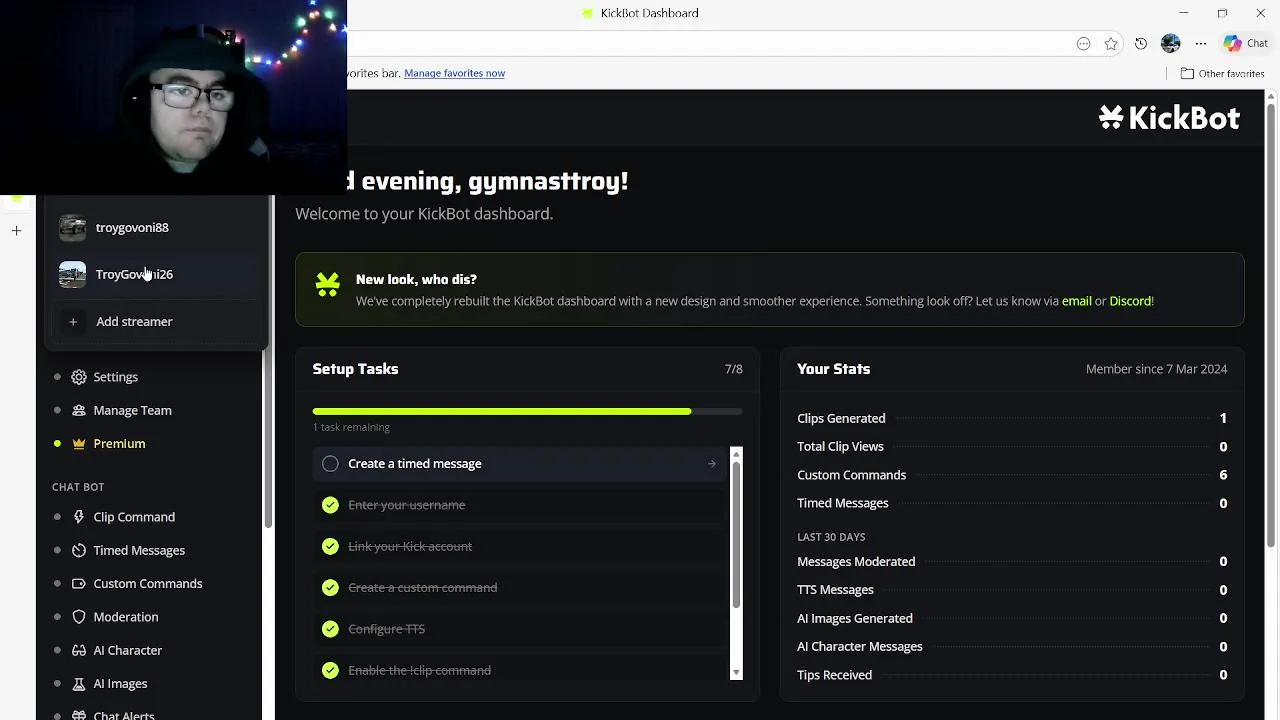1280x720 pixels.
Task: Click the Settings gear icon in sidebar
Action: [x=79, y=377]
